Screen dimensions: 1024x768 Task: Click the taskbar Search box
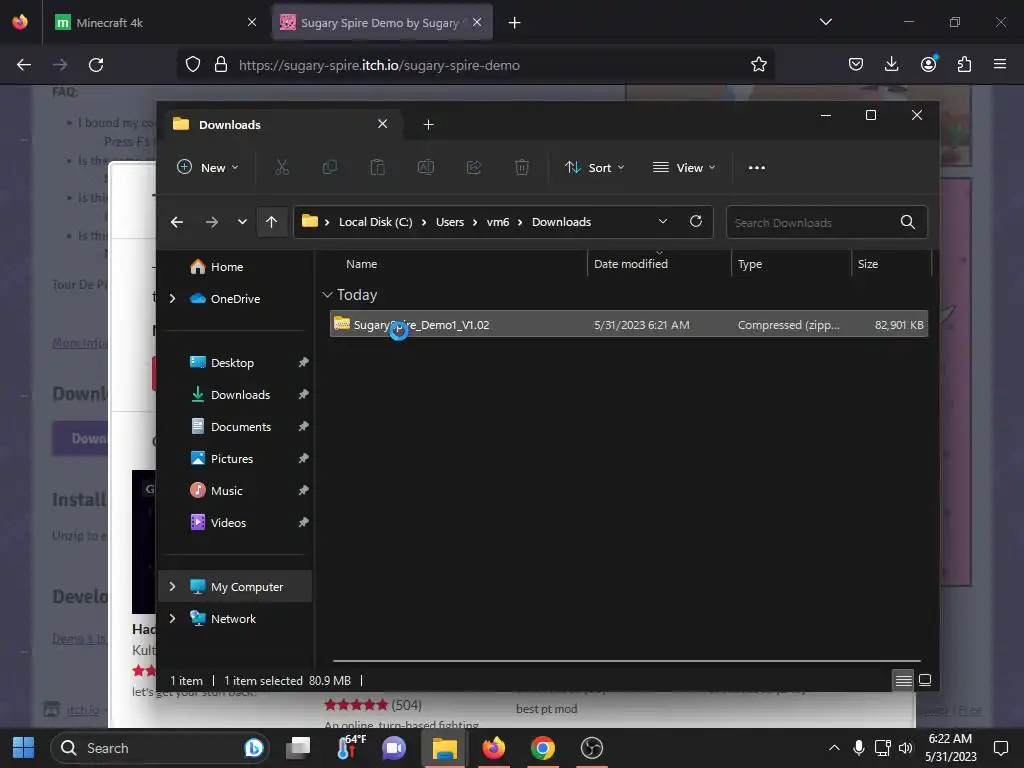coord(159,748)
